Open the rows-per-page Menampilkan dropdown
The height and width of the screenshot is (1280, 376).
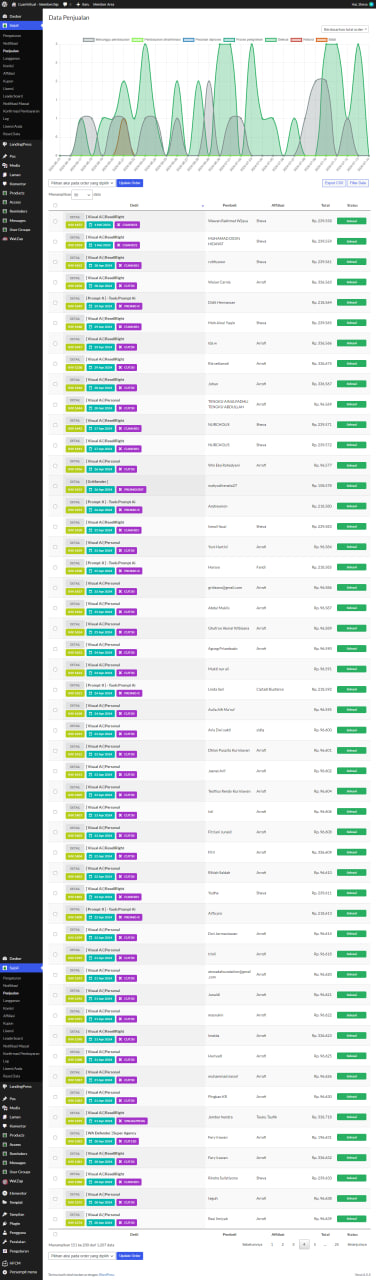[82, 194]
